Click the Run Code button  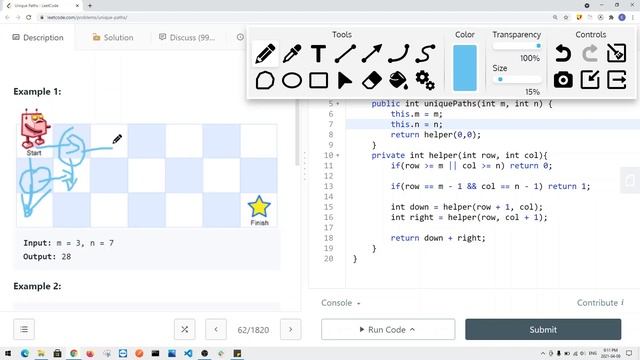388,329
